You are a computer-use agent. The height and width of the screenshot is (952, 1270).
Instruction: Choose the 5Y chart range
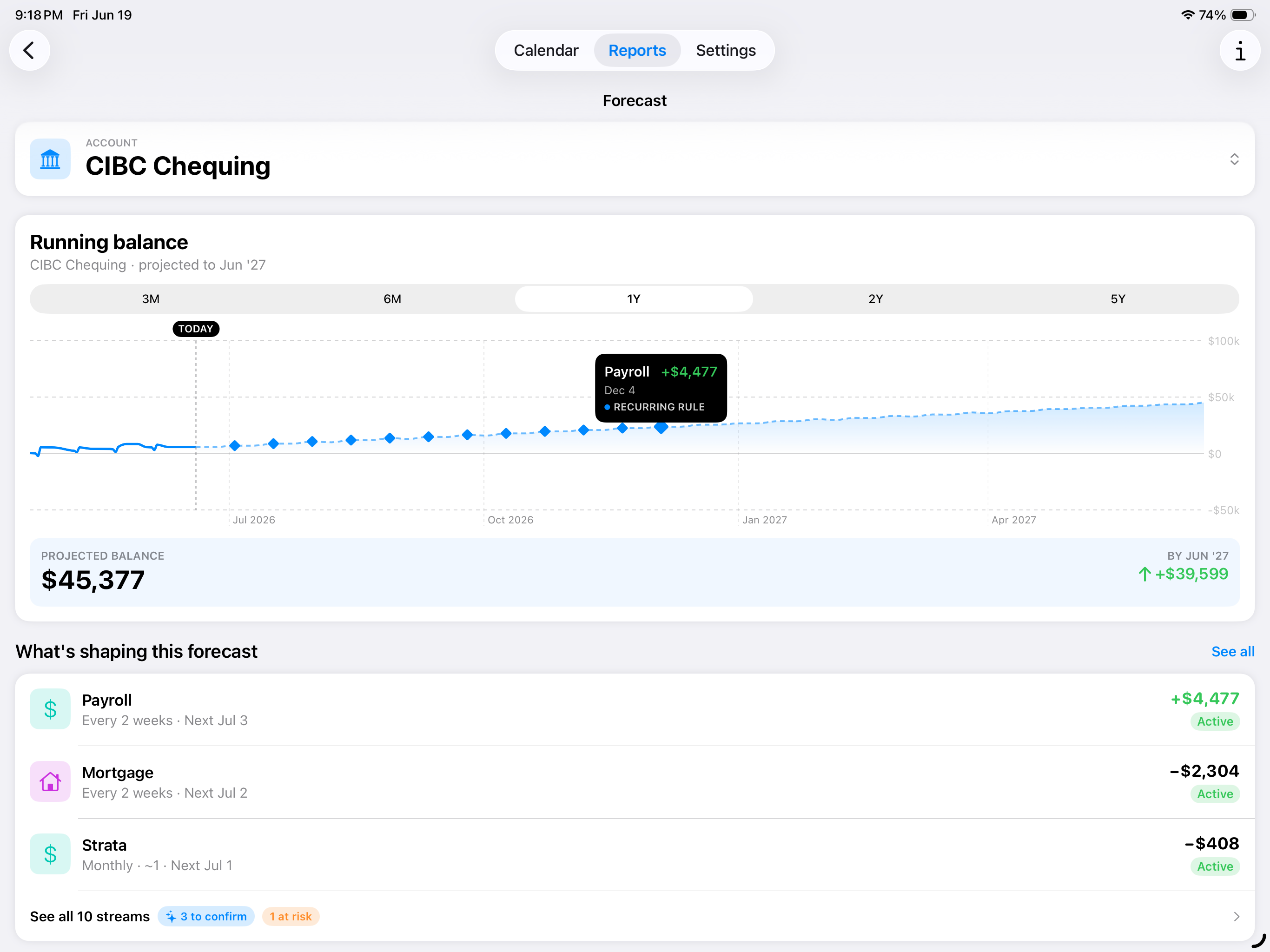click(1118, 298)
